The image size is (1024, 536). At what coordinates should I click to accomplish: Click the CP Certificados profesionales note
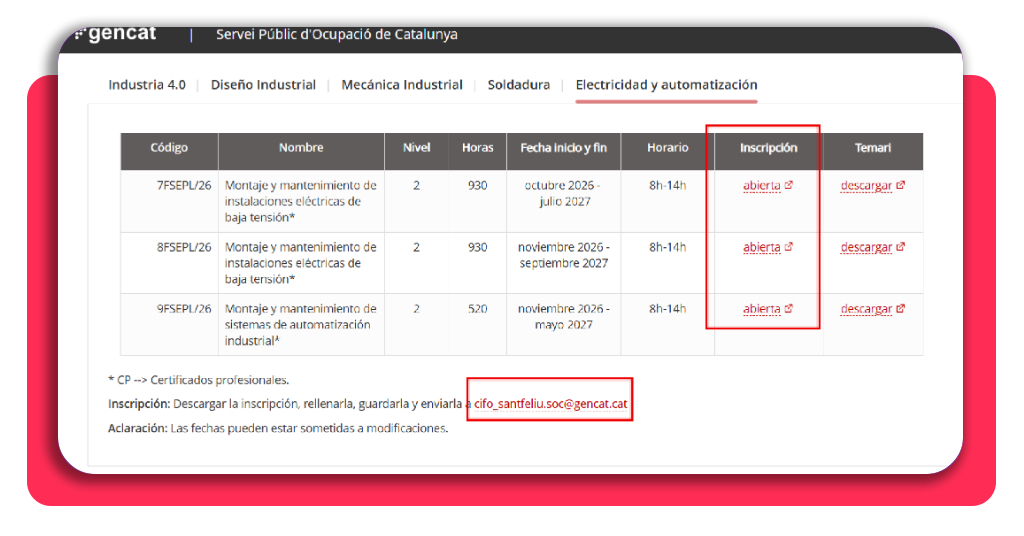point(199,380)
